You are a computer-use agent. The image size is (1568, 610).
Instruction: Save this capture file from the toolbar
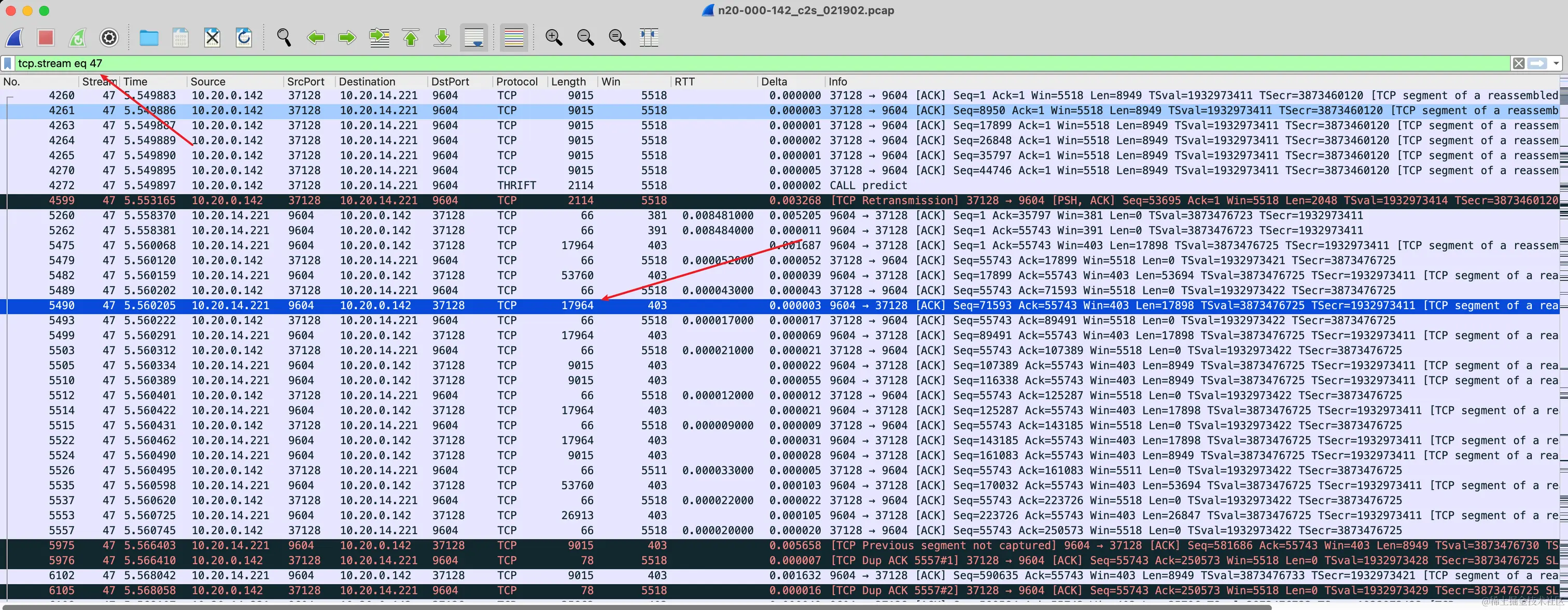click(180, 38)
